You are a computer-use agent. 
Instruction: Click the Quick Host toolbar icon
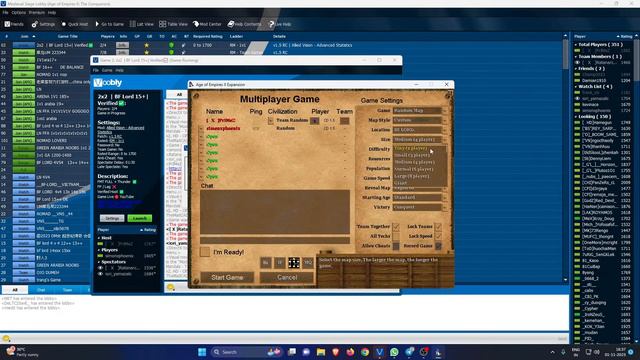75,24
